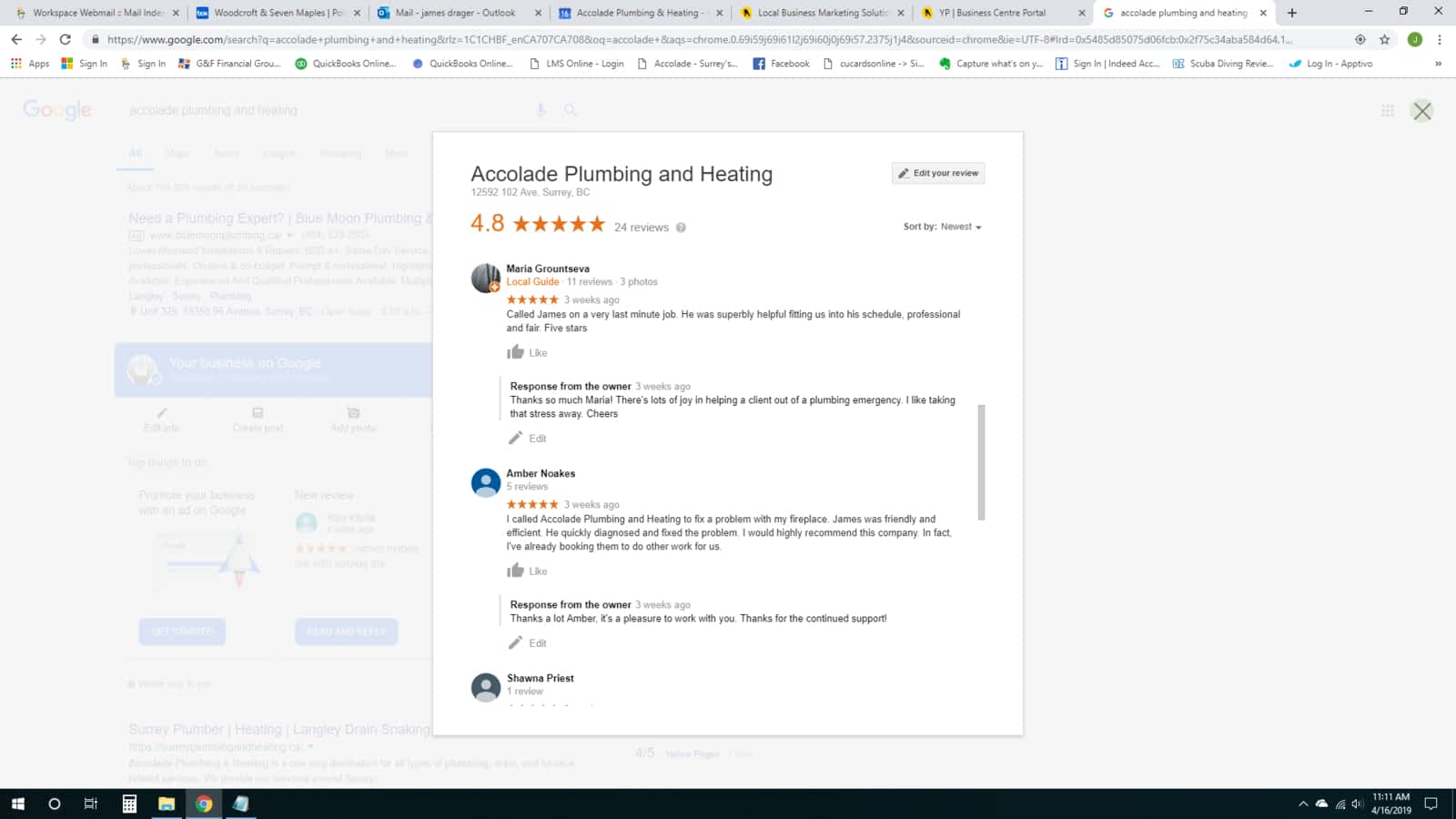Open a new browser tab
Image resolution: width=1456 pixels, height=819 pixels.
[1292, 13]
